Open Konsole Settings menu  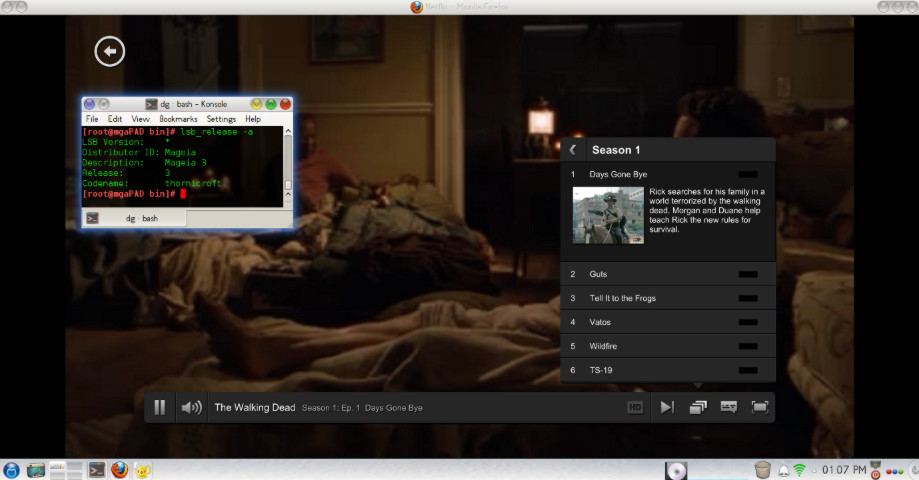pyautogui.click(x=221, y=119)
